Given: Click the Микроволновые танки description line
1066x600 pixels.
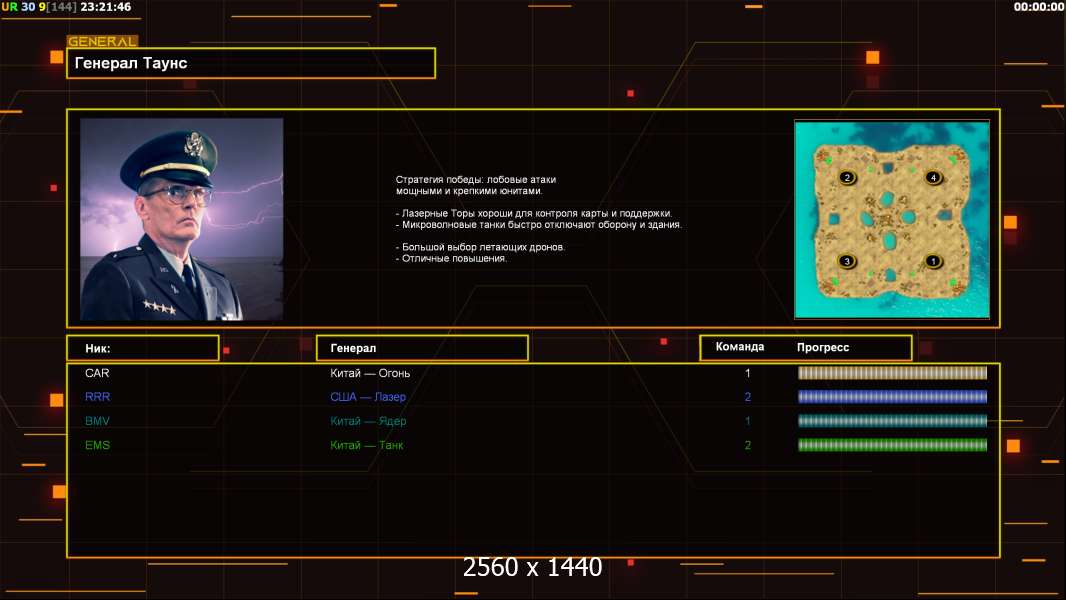Looking at the screenshot, I should (538, 225).
